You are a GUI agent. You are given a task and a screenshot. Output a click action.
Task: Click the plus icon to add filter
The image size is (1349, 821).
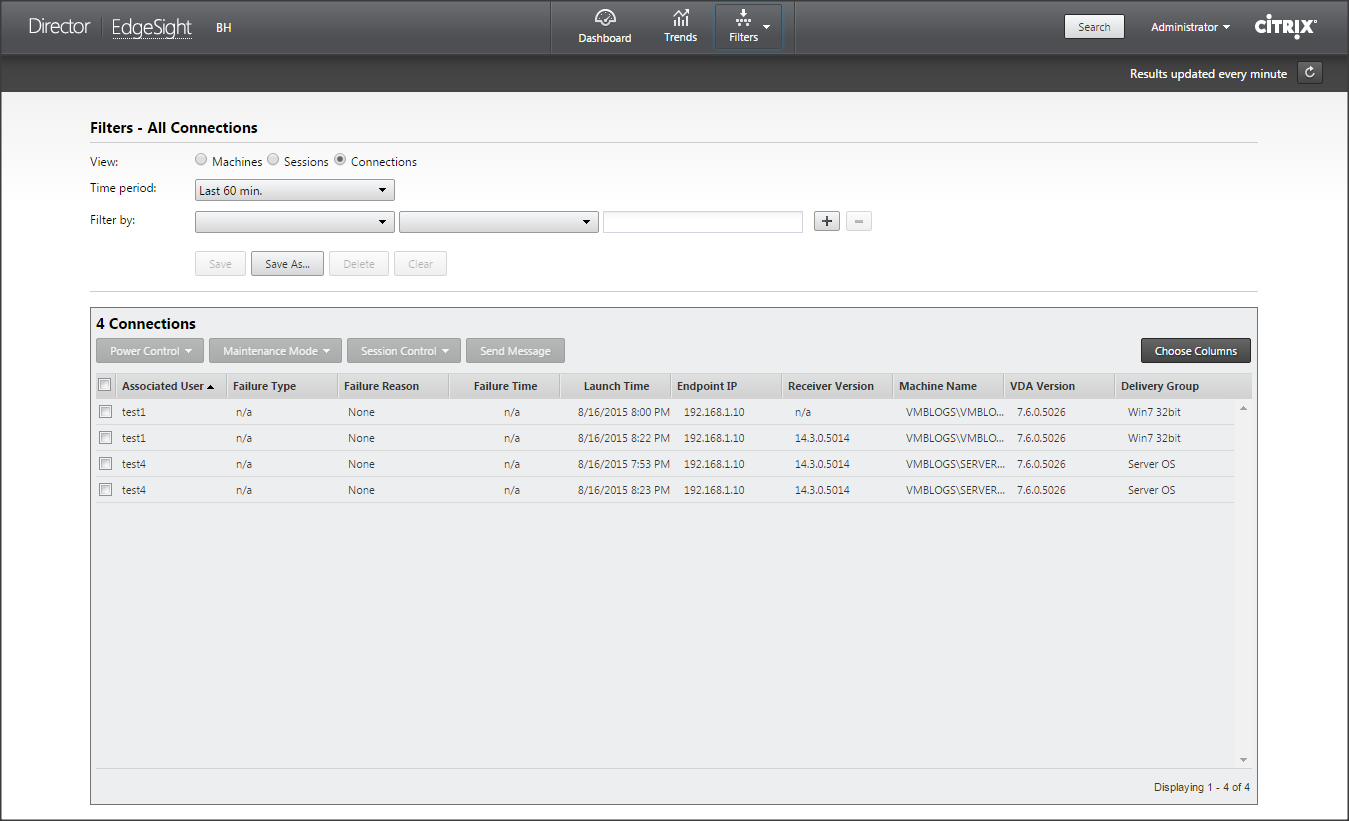(826, 221)
